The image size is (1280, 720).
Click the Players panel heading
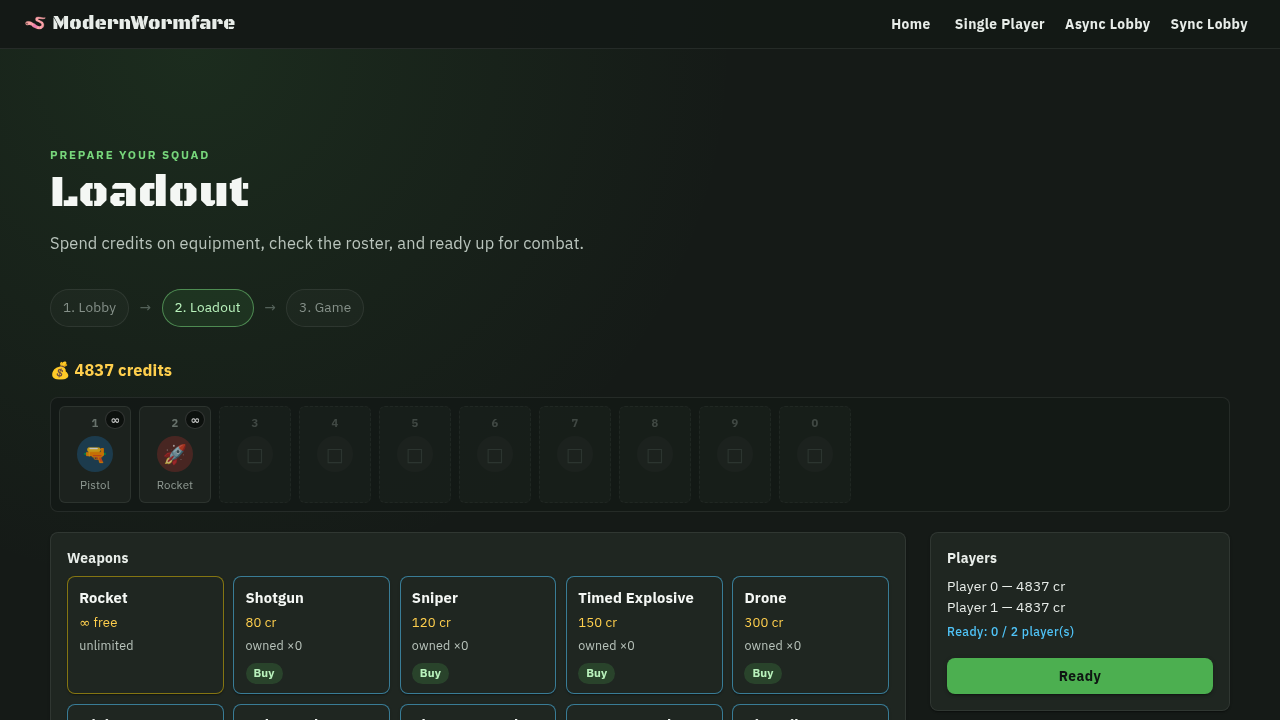pyautogui.click(x=972, y=558)
